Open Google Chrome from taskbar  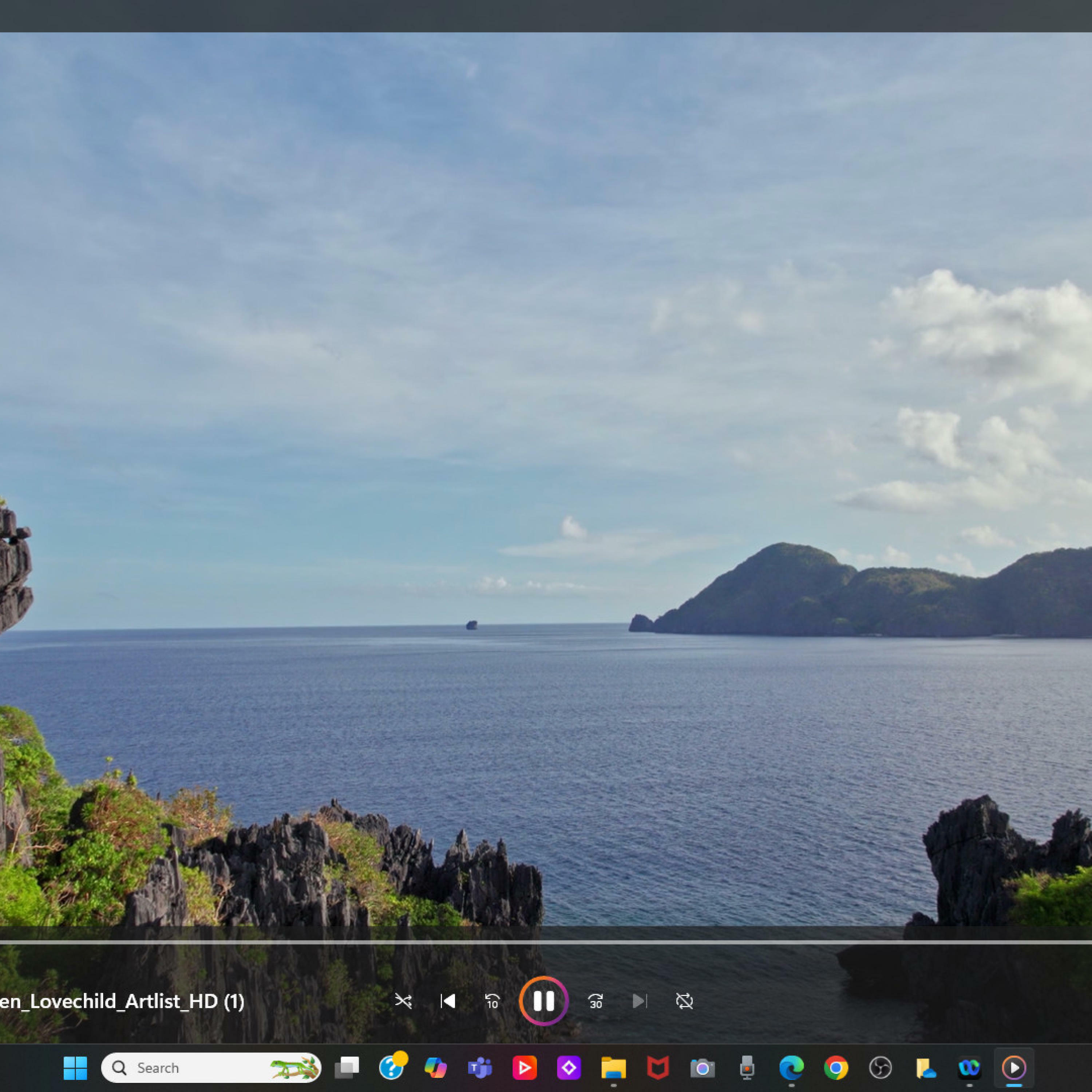pos(835,1068)
